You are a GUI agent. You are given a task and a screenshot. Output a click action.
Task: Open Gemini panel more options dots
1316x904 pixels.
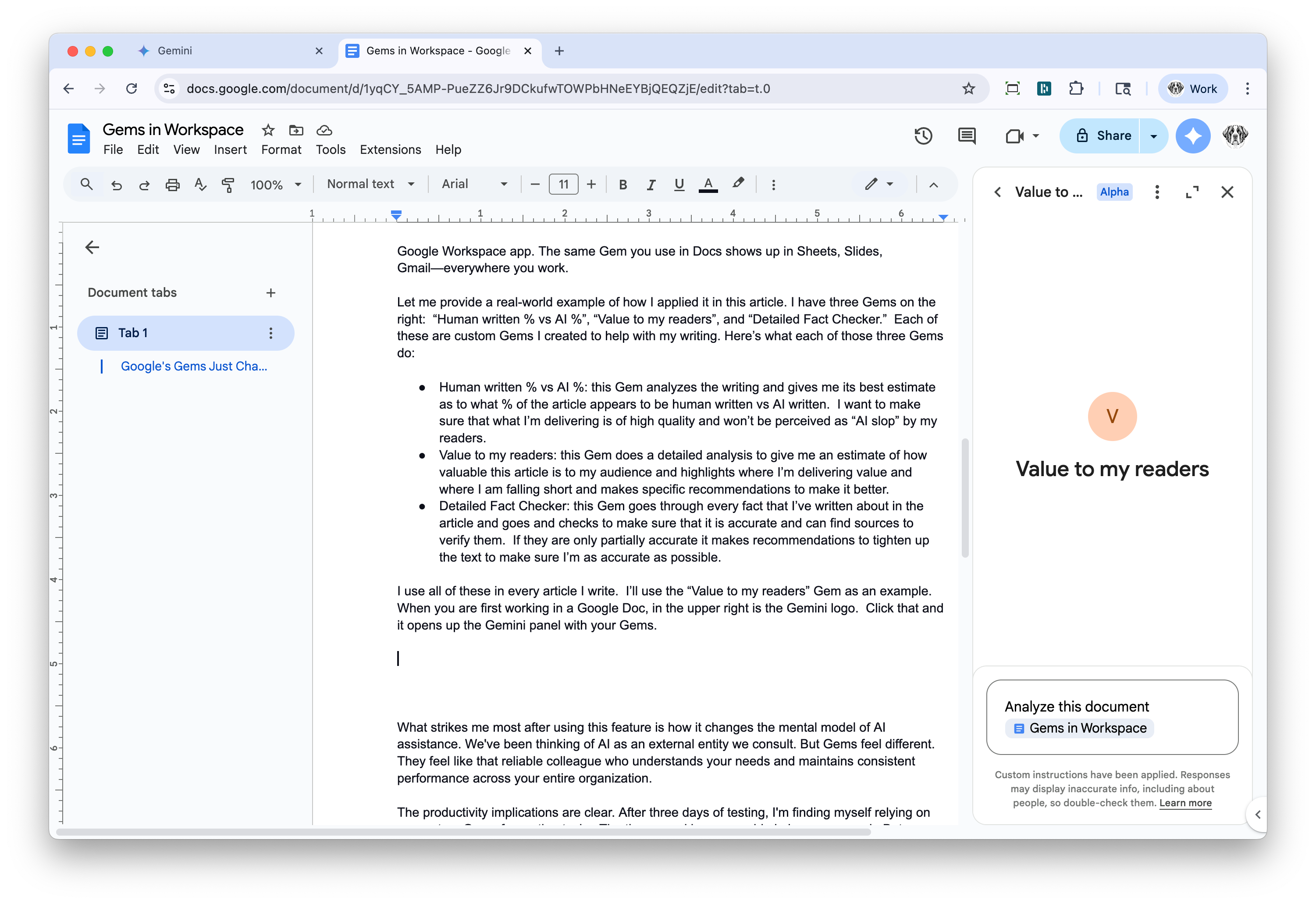coord(1157,192)
